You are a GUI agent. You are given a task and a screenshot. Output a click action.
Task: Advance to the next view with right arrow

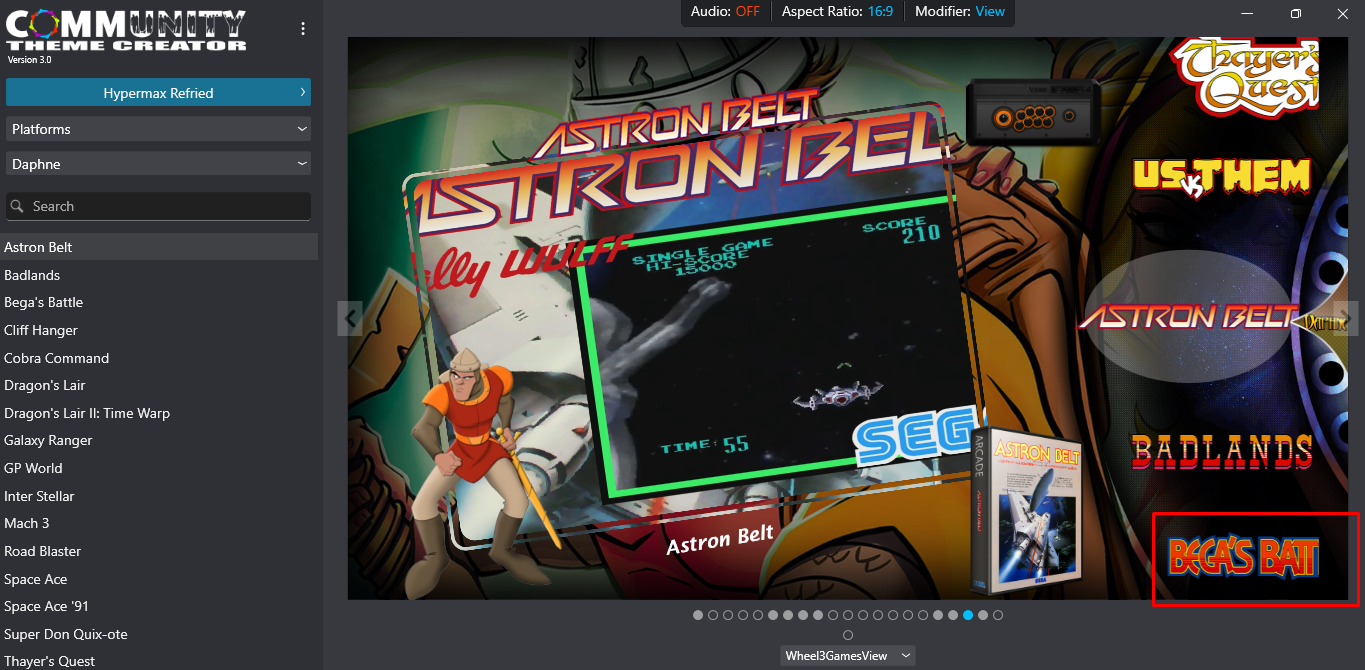click(1346, 319)
